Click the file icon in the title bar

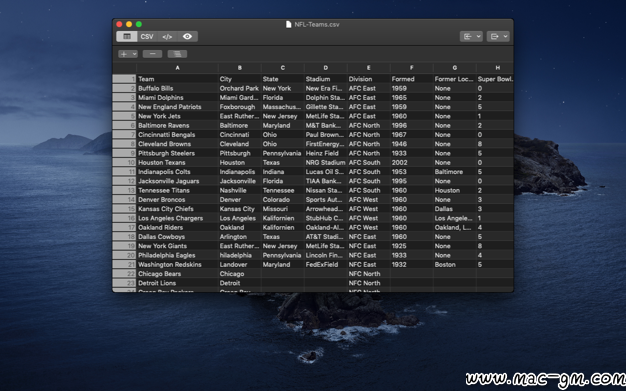pyautogui.click(x=289, y=24)
